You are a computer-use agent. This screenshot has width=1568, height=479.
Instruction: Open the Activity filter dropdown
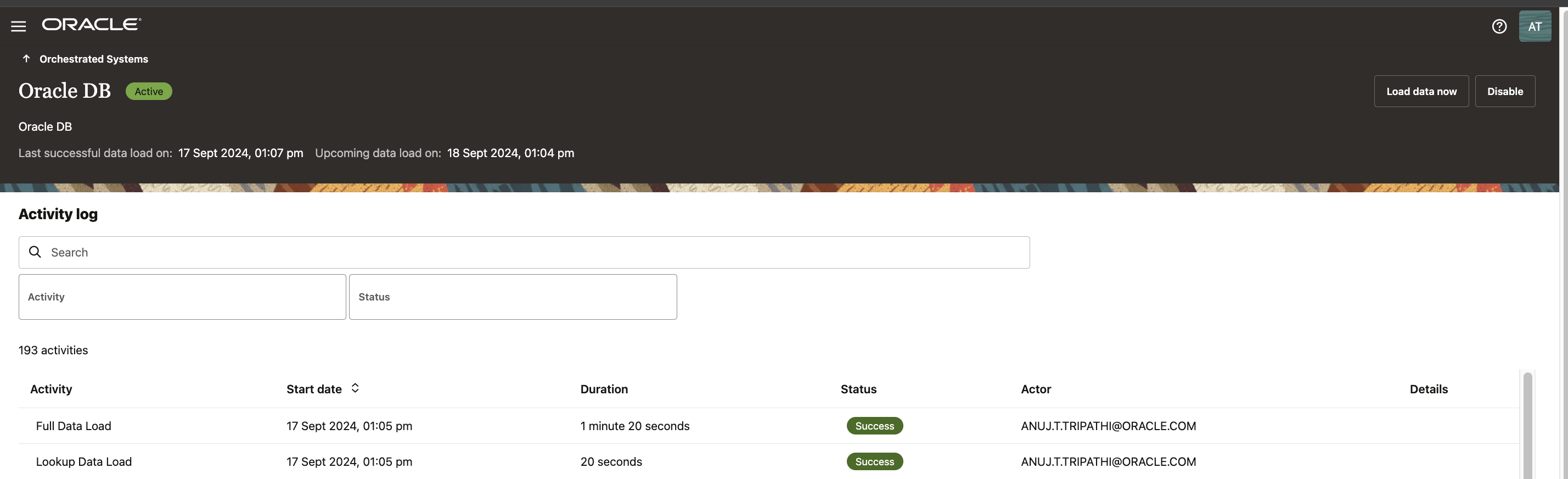point(182,297)
